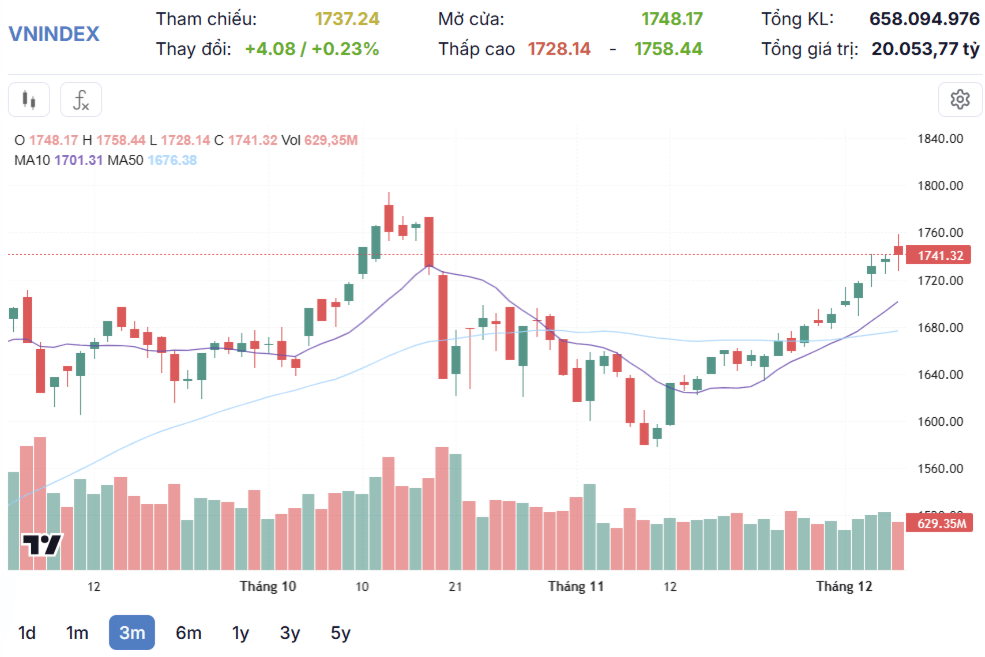This screenshot has width=985, height=657.
Task: Select the 3m timeframe
Action: 132,633
